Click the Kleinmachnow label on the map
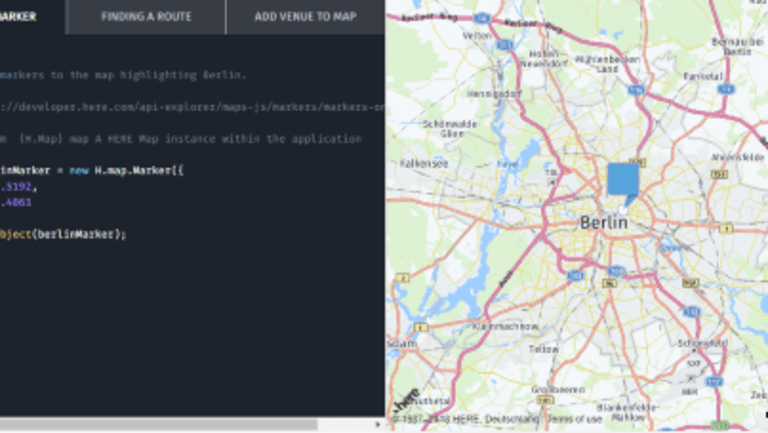 pos(505,326)
